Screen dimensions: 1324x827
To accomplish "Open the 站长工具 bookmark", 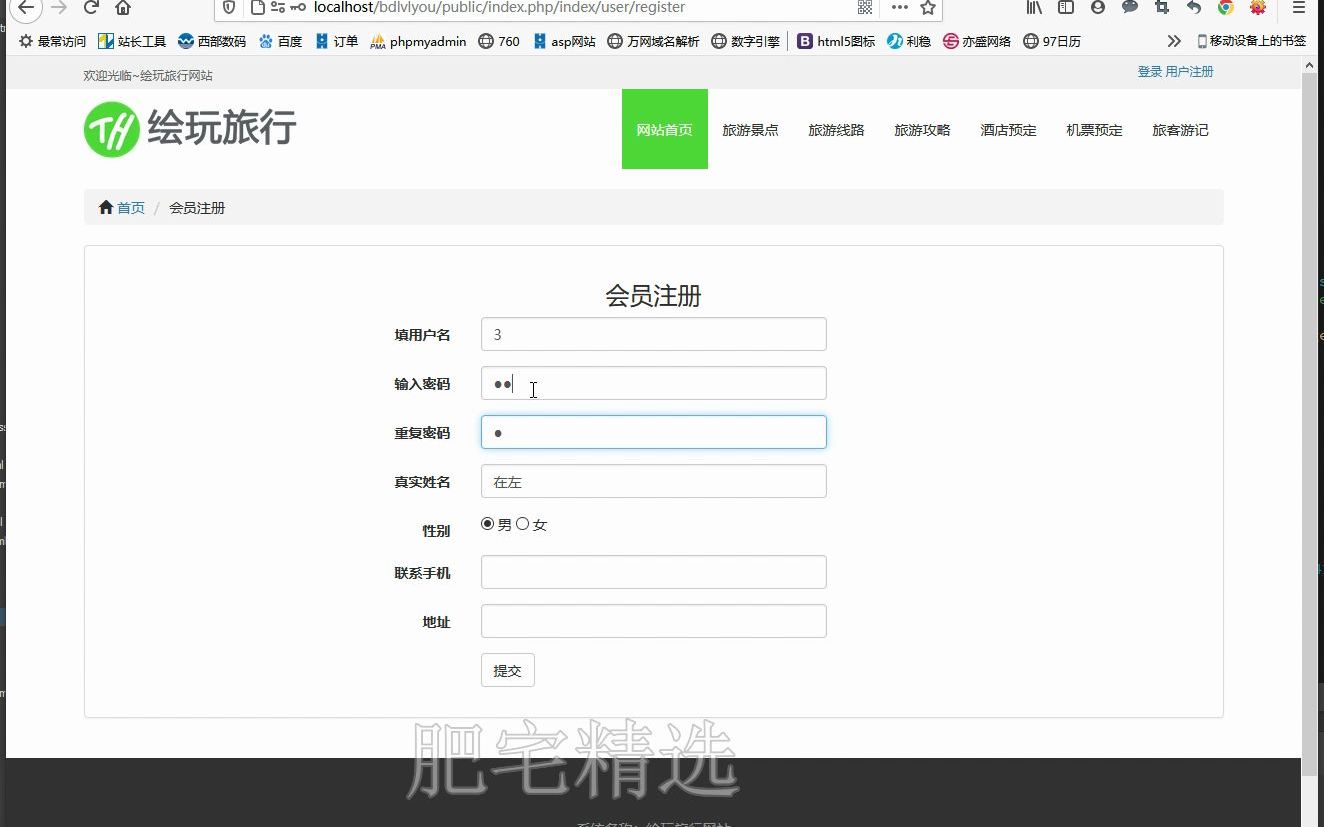I will tap(132, 41).
